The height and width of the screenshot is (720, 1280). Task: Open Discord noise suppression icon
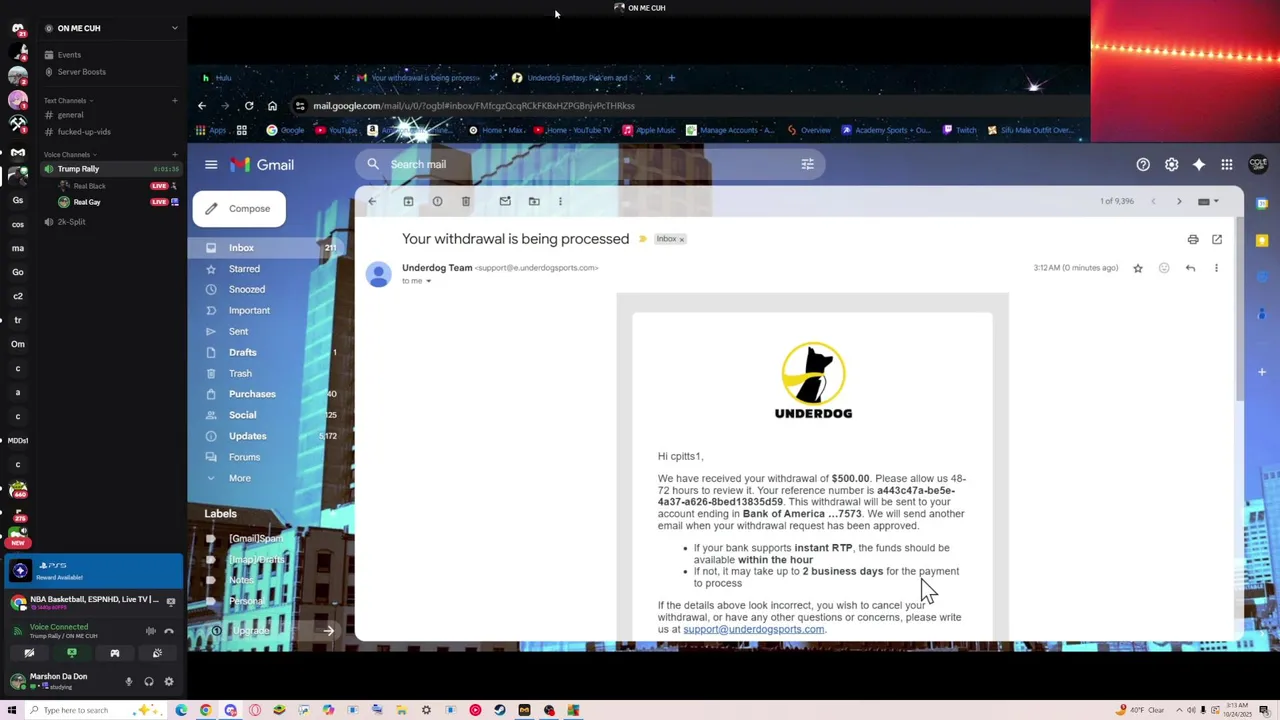click(x=151, y=631)
